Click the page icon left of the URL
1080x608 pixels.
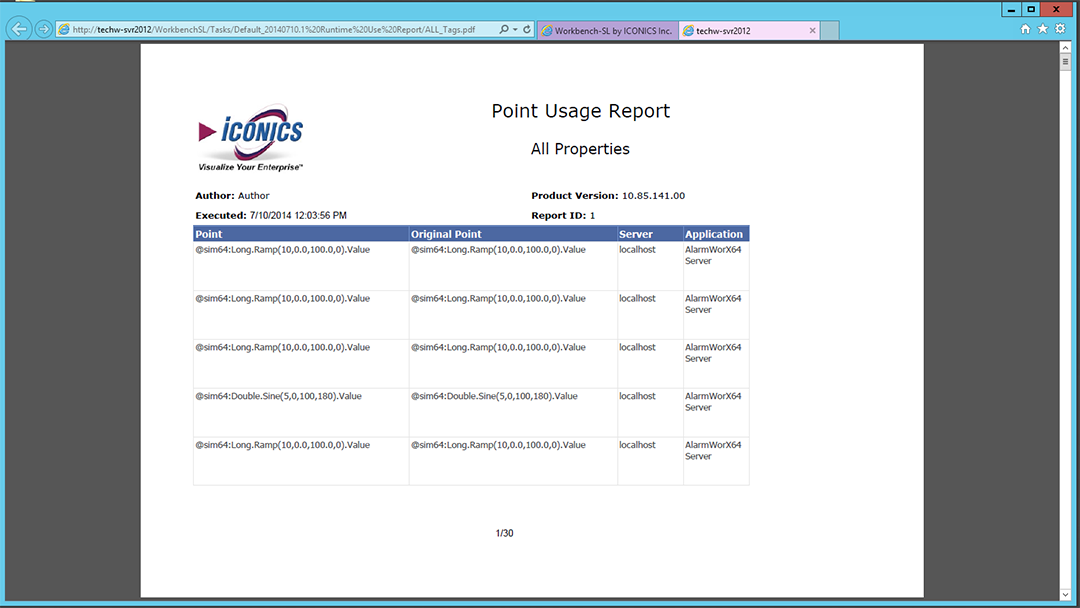pos(64,30)
